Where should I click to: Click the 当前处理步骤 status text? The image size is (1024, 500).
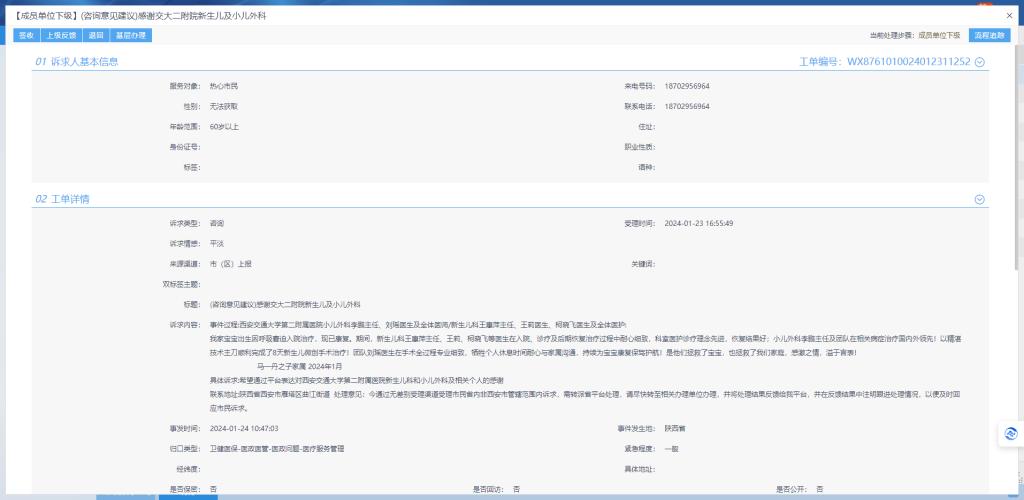click(x=915, y=35)
